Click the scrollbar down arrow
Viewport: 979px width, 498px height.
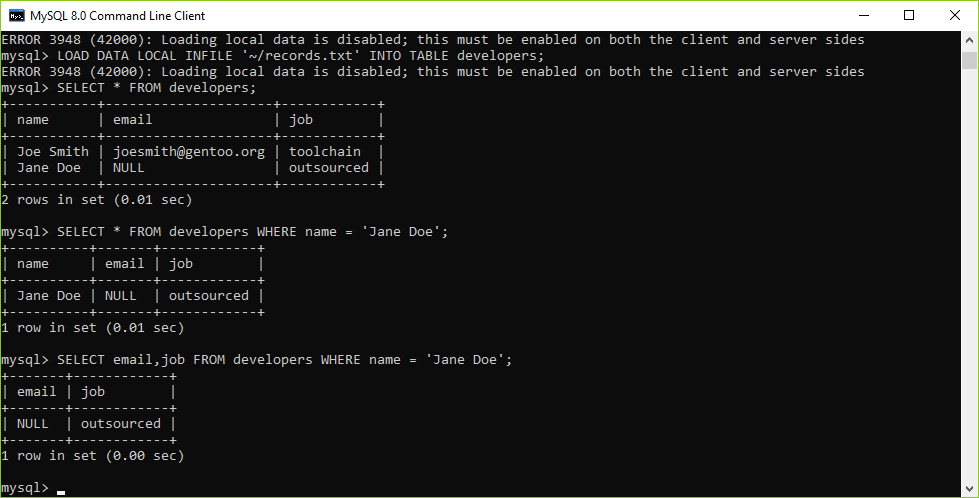pyautogui.click(x=969, y=489)
